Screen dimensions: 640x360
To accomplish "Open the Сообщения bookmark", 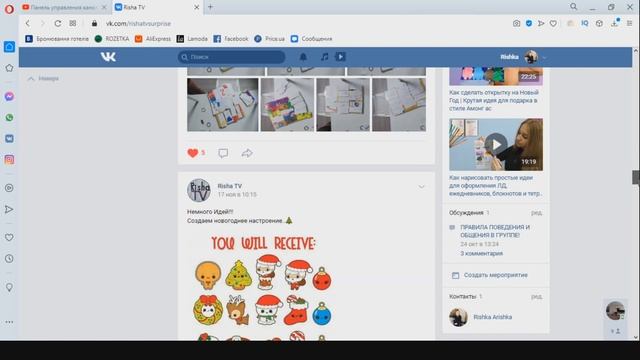I will 311,39.
